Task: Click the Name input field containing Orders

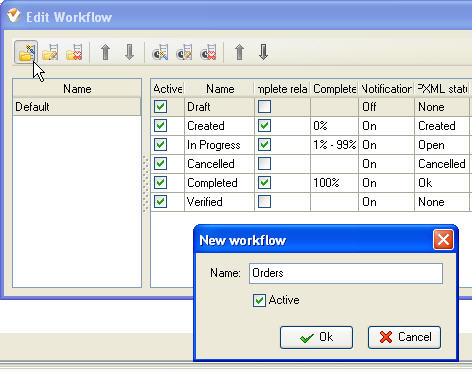Action: coord(346,273)
